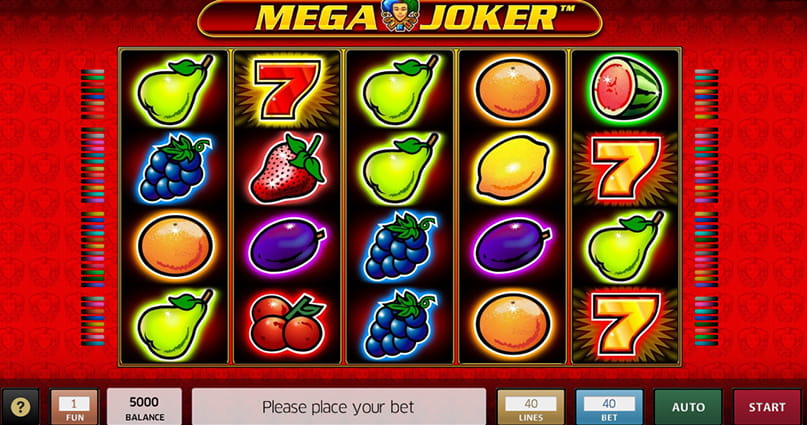Open the BET amount selector
Viewport: 807px width, 425px height.
pyautogui.click(x=609, y=407)
